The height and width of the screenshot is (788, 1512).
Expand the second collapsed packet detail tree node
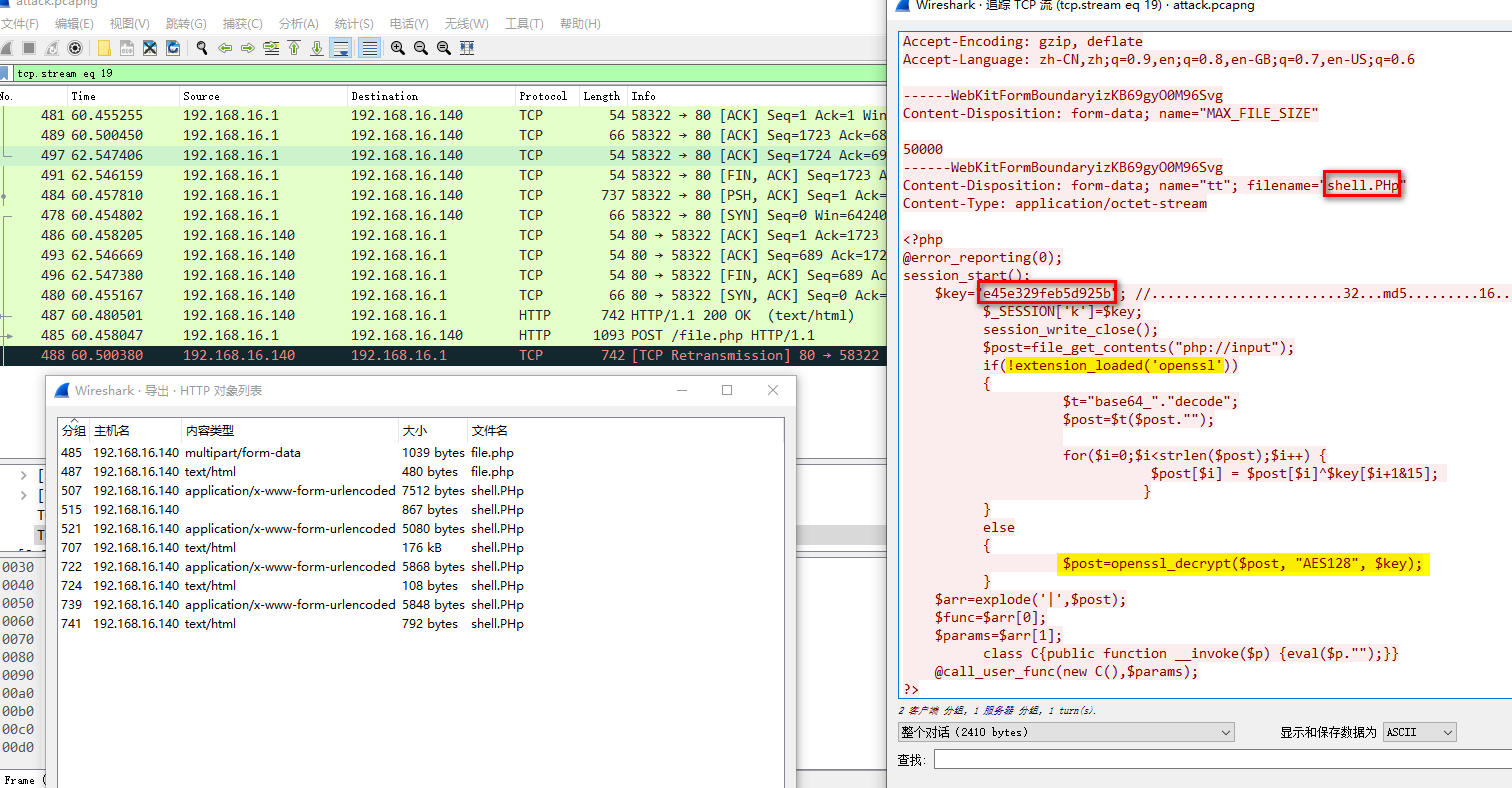[23, 495]
